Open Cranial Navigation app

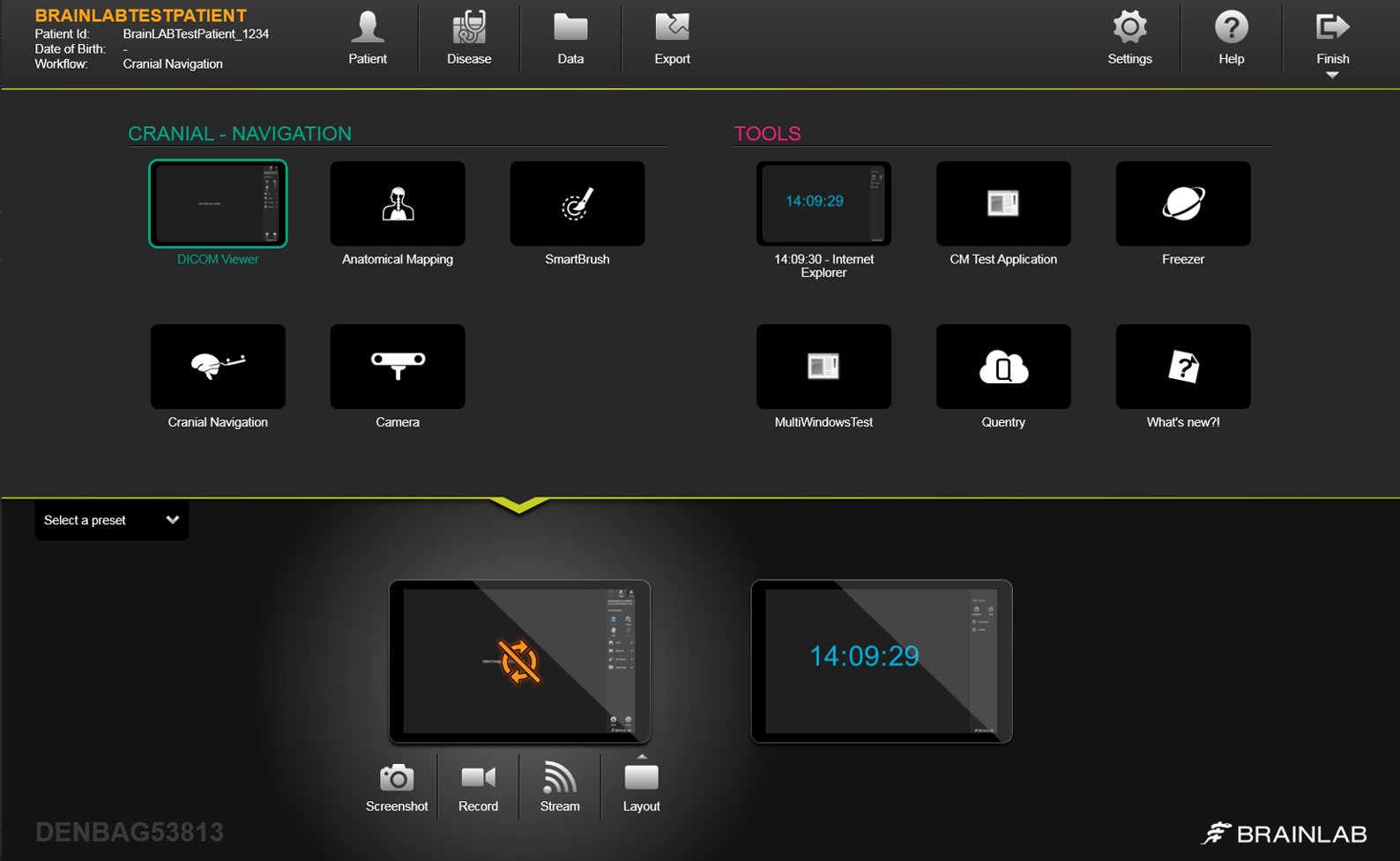point(218,367)
